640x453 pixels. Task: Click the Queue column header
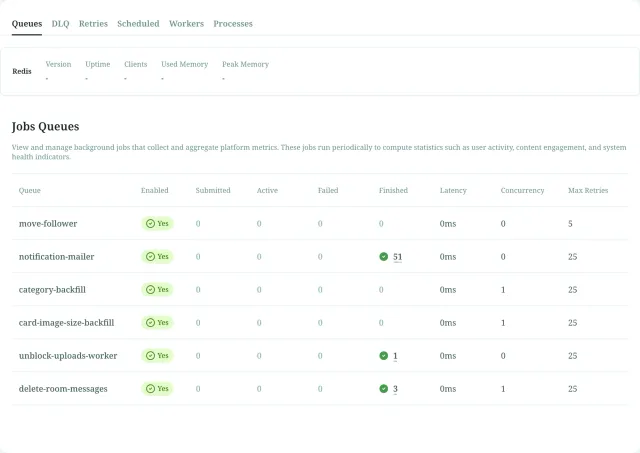pos(29,190)
